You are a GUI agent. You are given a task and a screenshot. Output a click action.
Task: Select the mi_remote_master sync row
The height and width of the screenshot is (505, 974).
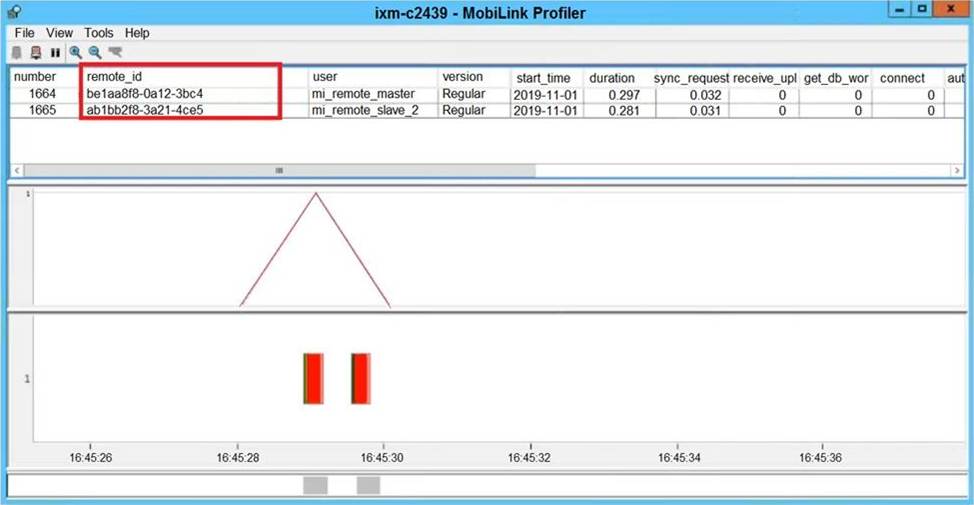(362, 95)
